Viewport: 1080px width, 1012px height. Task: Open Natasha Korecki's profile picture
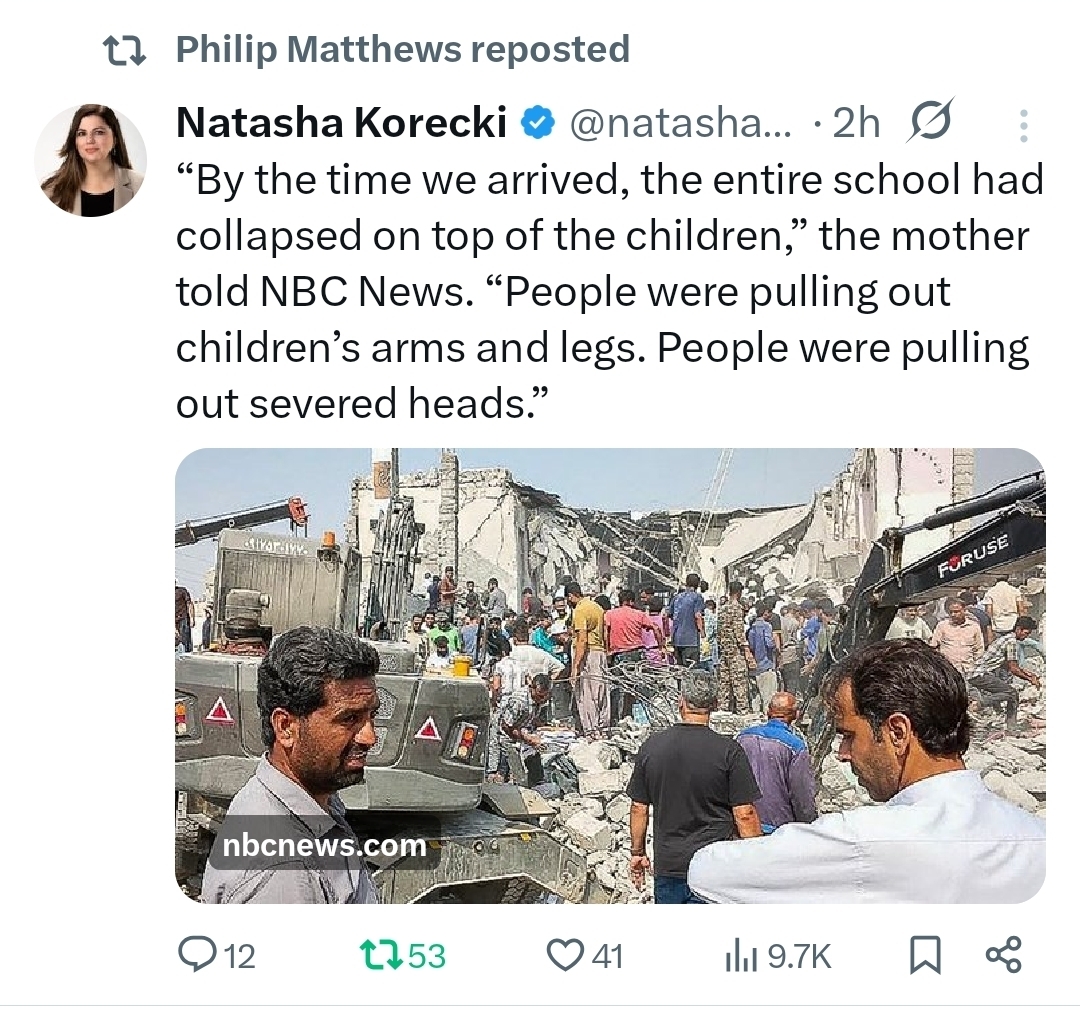click(x=90, y=158)
